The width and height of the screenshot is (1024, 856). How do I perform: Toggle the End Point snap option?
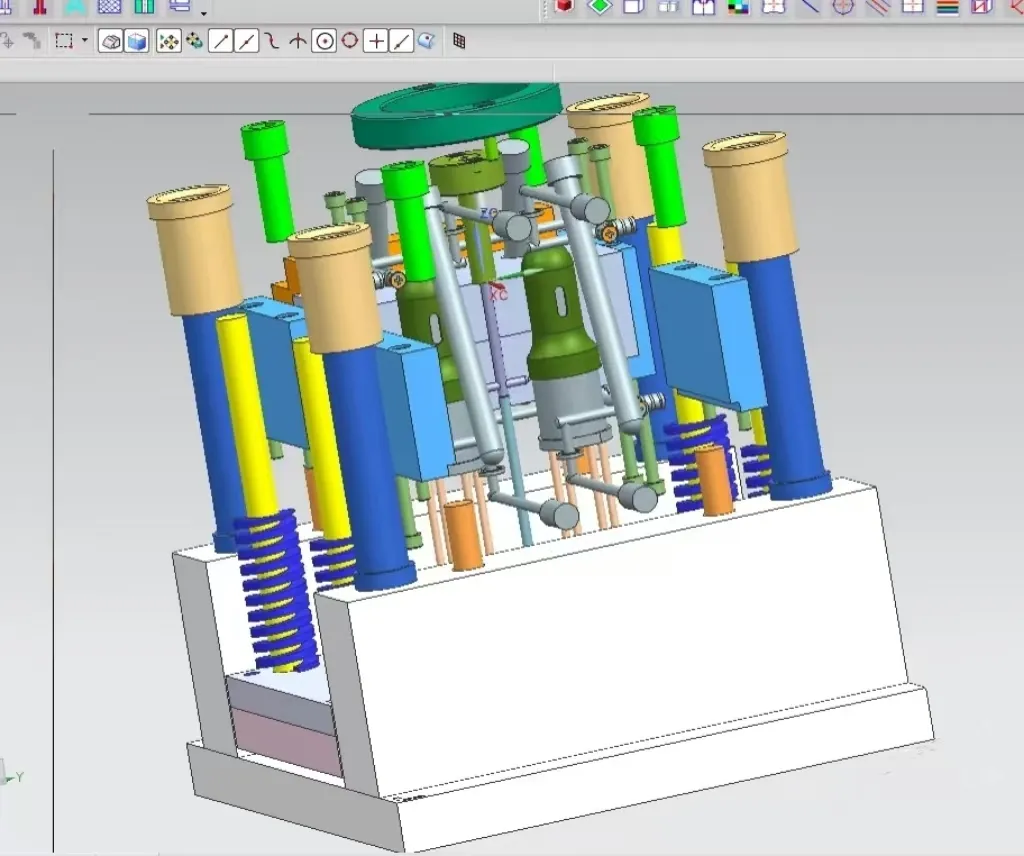(x=221, y=41)
